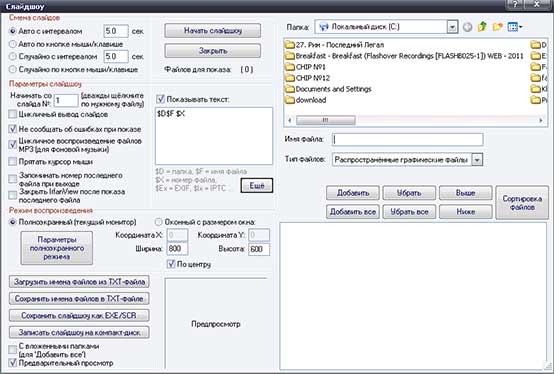
Task: Click the 'Высота' height field
Action: [x=259, y=249]
